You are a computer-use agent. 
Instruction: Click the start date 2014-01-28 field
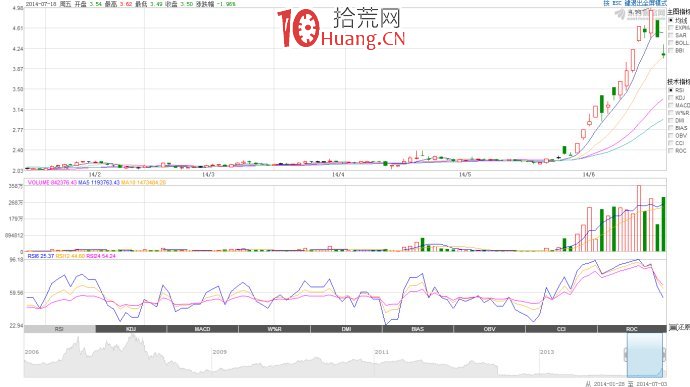point(609,384)
